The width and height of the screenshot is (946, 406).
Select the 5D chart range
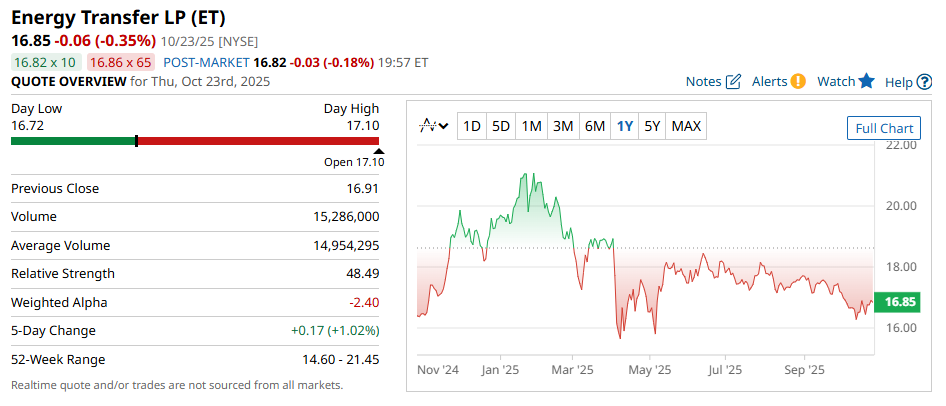coord(501,126)
